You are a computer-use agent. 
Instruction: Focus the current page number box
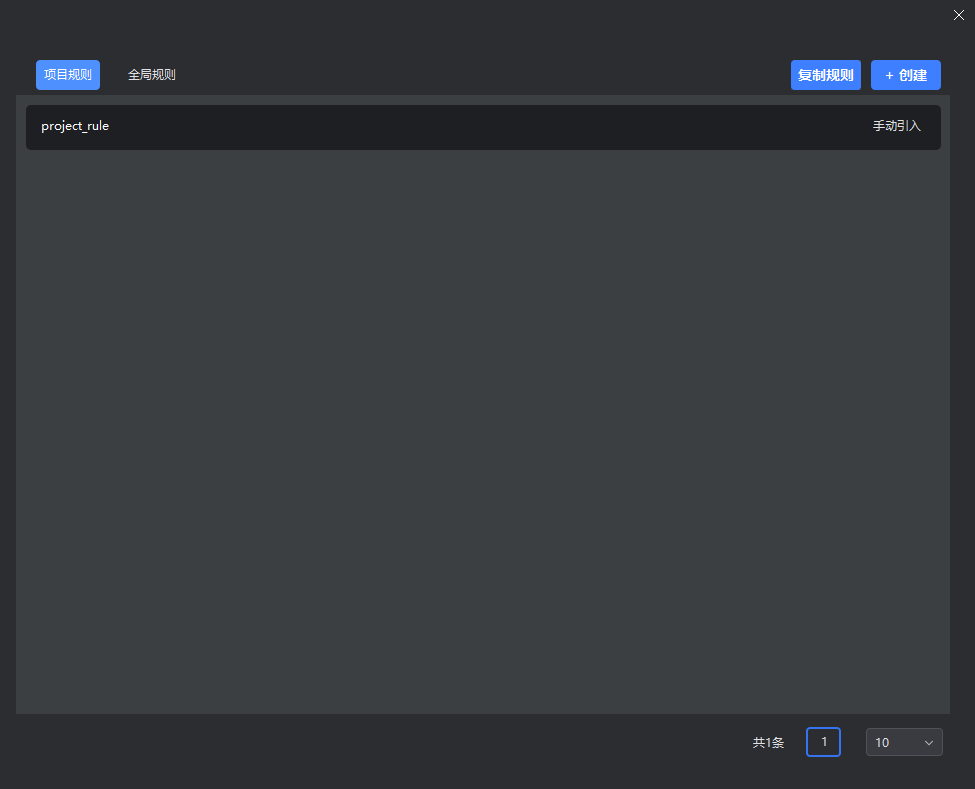[823, 742]
